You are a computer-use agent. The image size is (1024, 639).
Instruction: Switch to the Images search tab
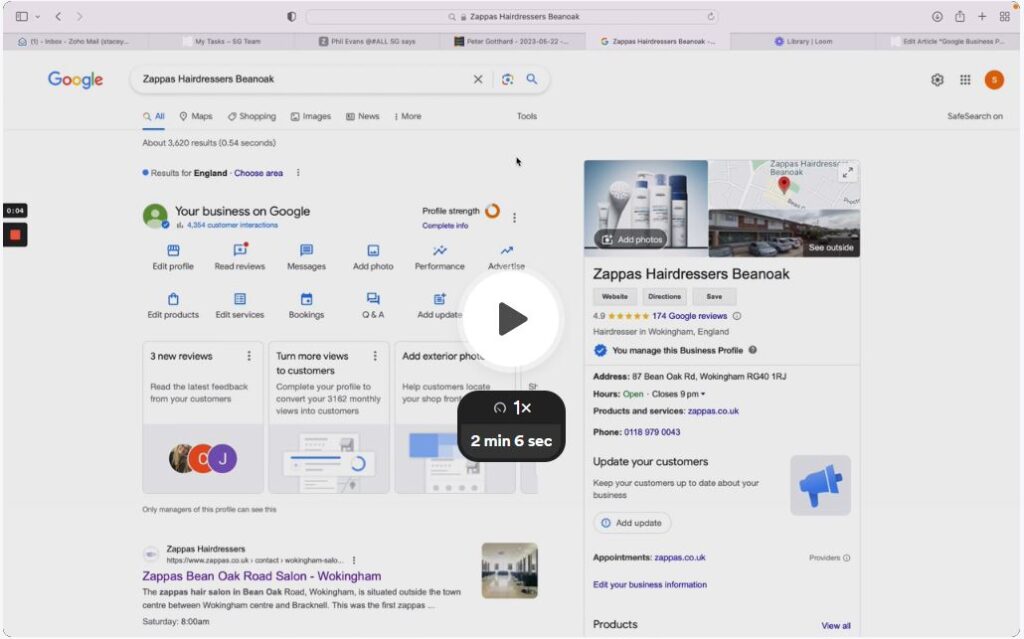click(311, 116)
